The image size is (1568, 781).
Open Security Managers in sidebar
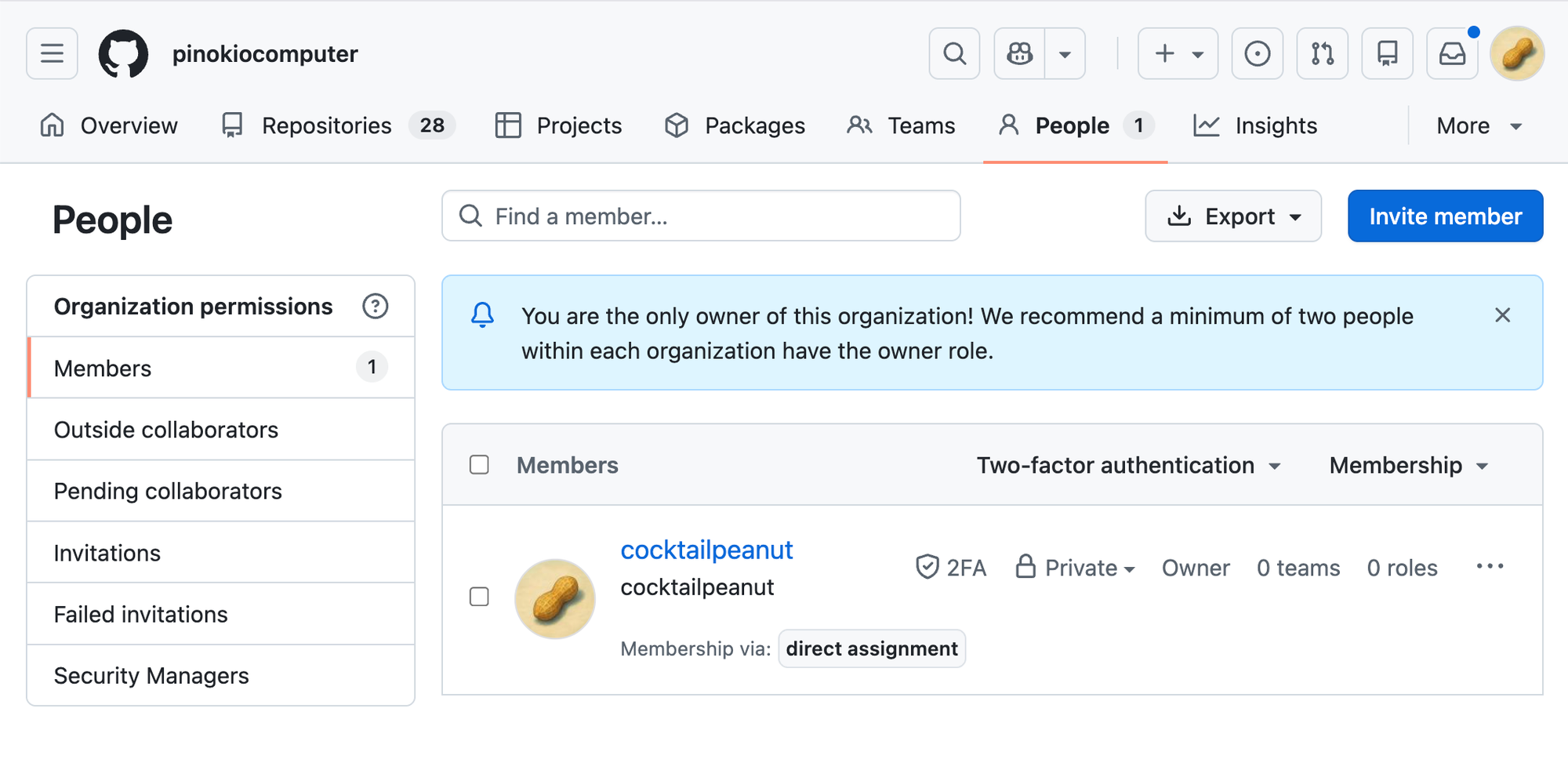point(221,675)
